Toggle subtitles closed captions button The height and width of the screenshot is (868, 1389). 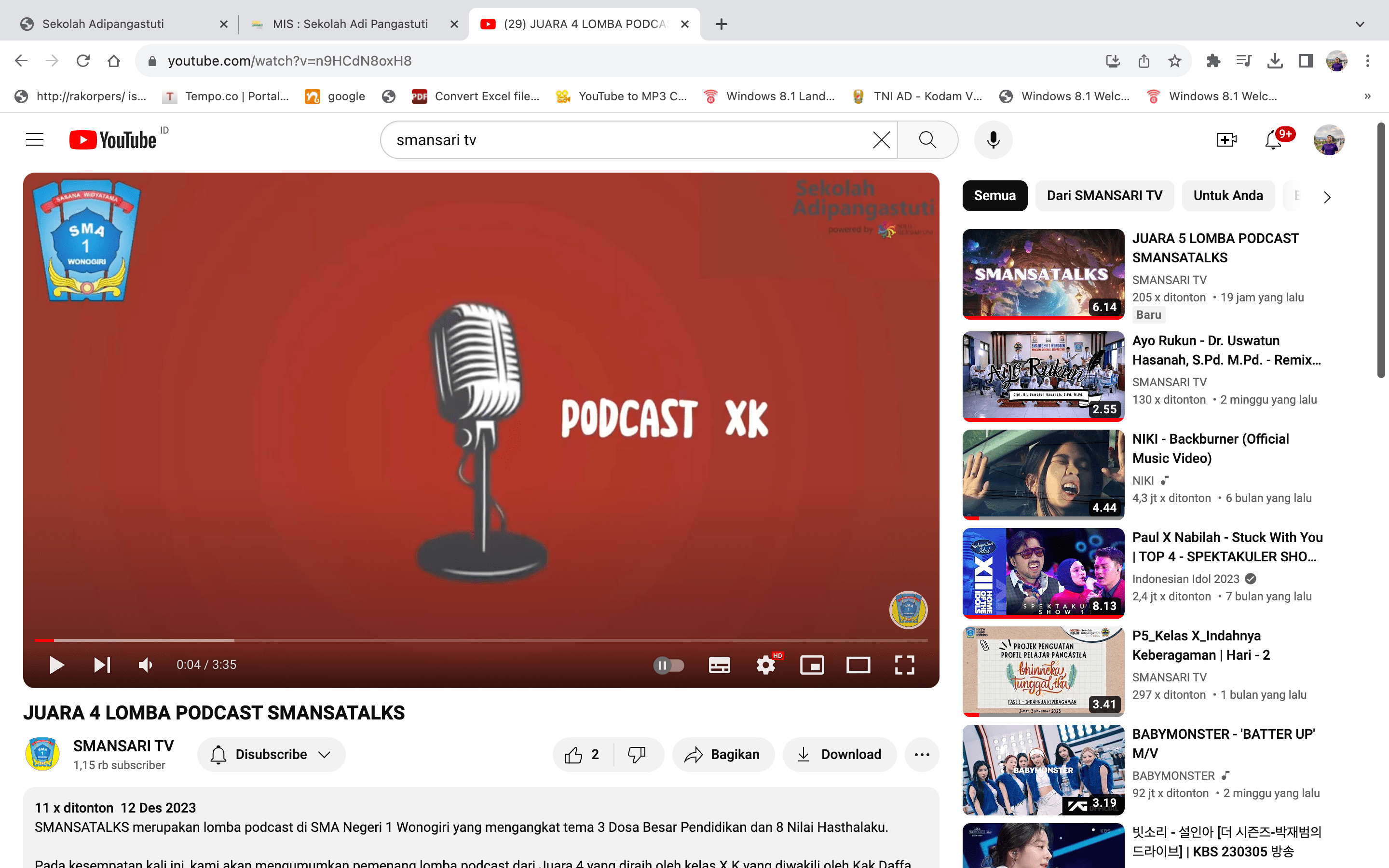tap(719, 665)
